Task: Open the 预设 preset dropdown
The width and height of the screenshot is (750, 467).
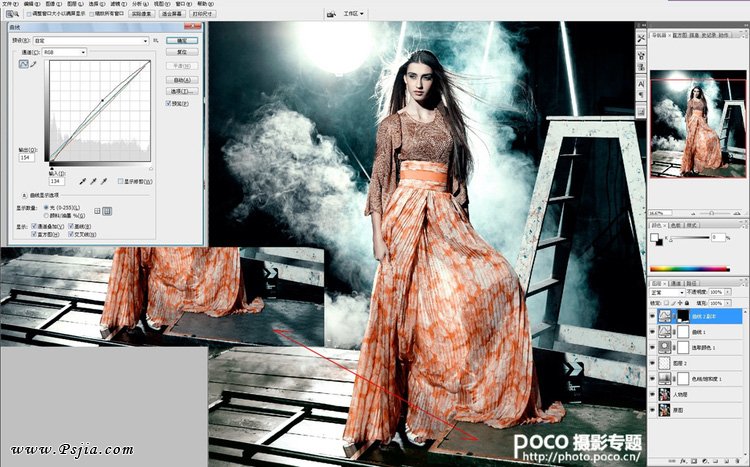Action: click(90, 40)
